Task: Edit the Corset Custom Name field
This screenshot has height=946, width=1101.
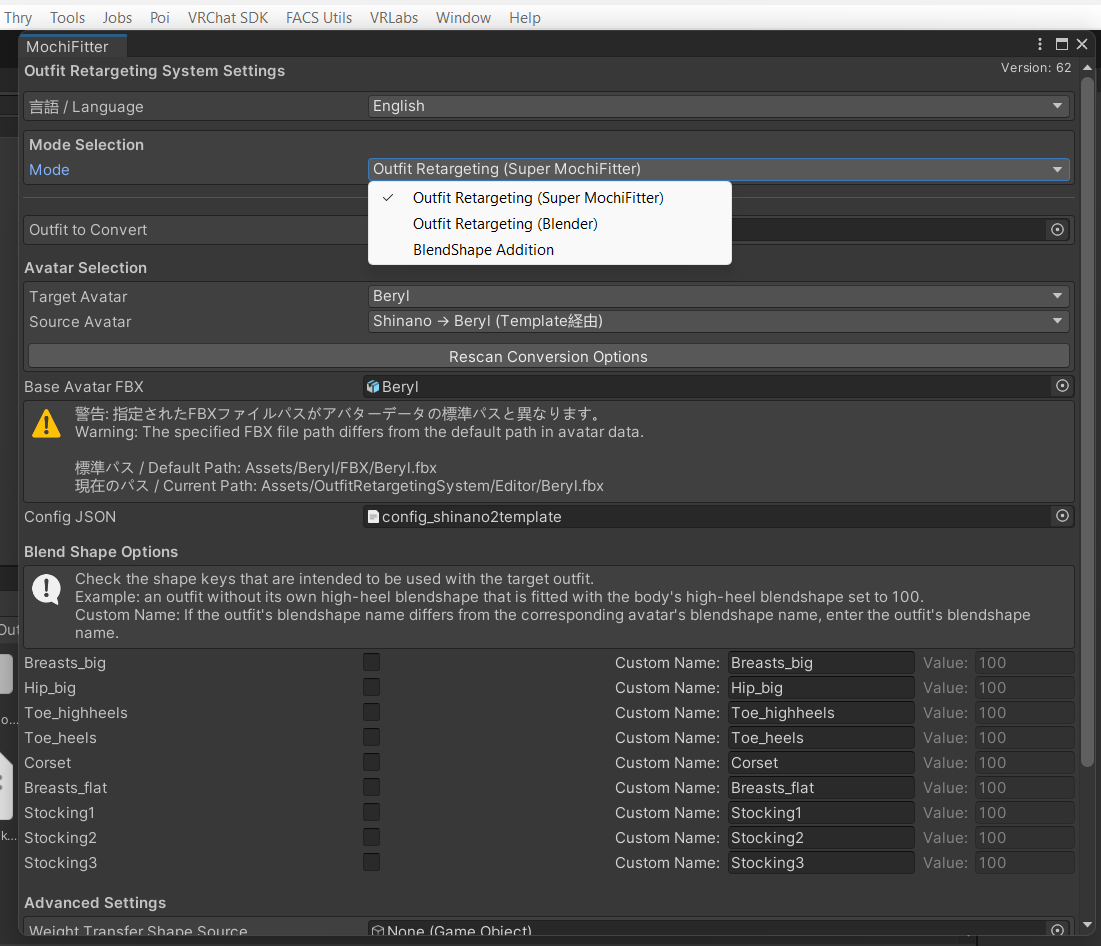Action: click(821, 763)
